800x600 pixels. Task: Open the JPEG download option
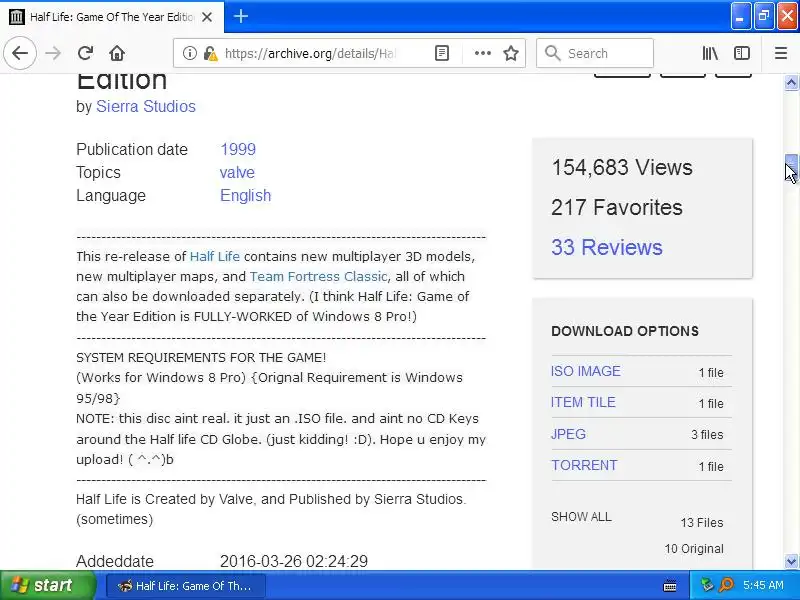[568, 434]
